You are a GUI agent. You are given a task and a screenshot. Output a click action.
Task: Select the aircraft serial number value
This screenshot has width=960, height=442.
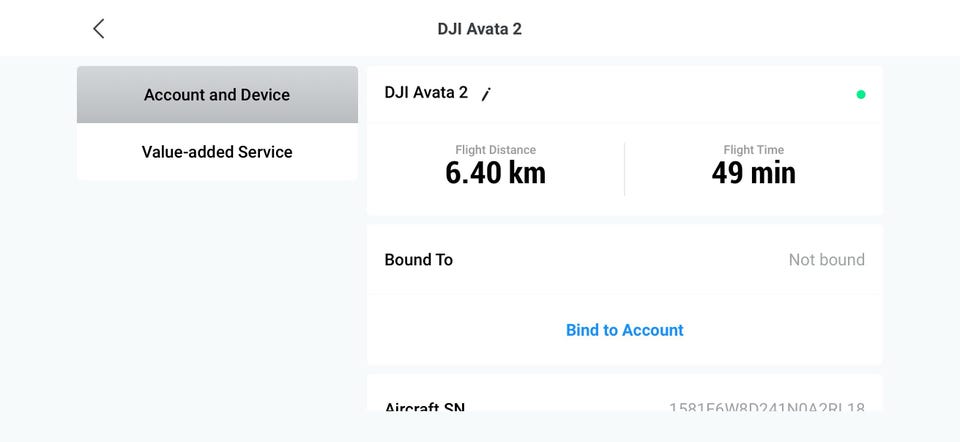point(766,406)
